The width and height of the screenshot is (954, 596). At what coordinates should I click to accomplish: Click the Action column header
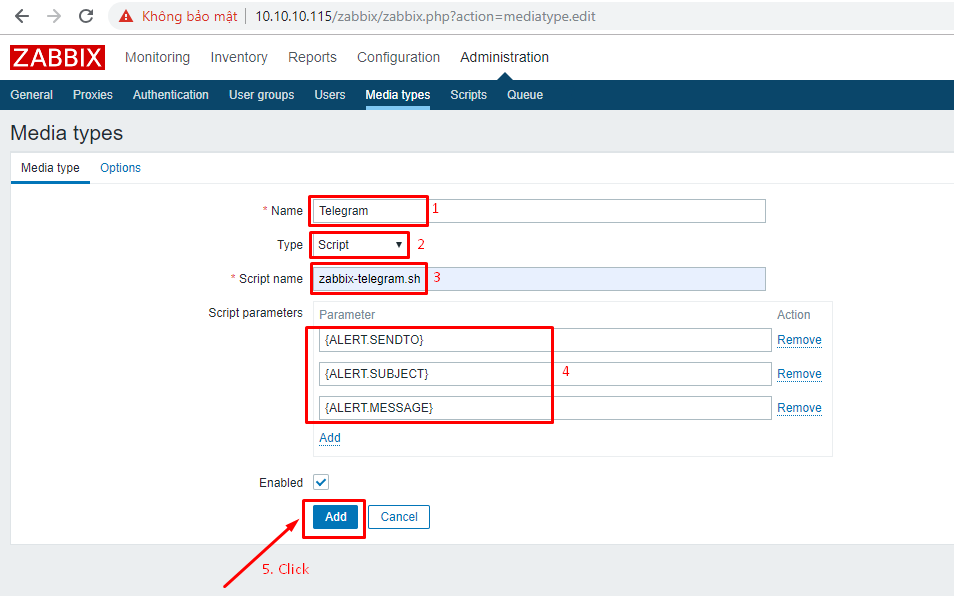click(x=793, y=315)
